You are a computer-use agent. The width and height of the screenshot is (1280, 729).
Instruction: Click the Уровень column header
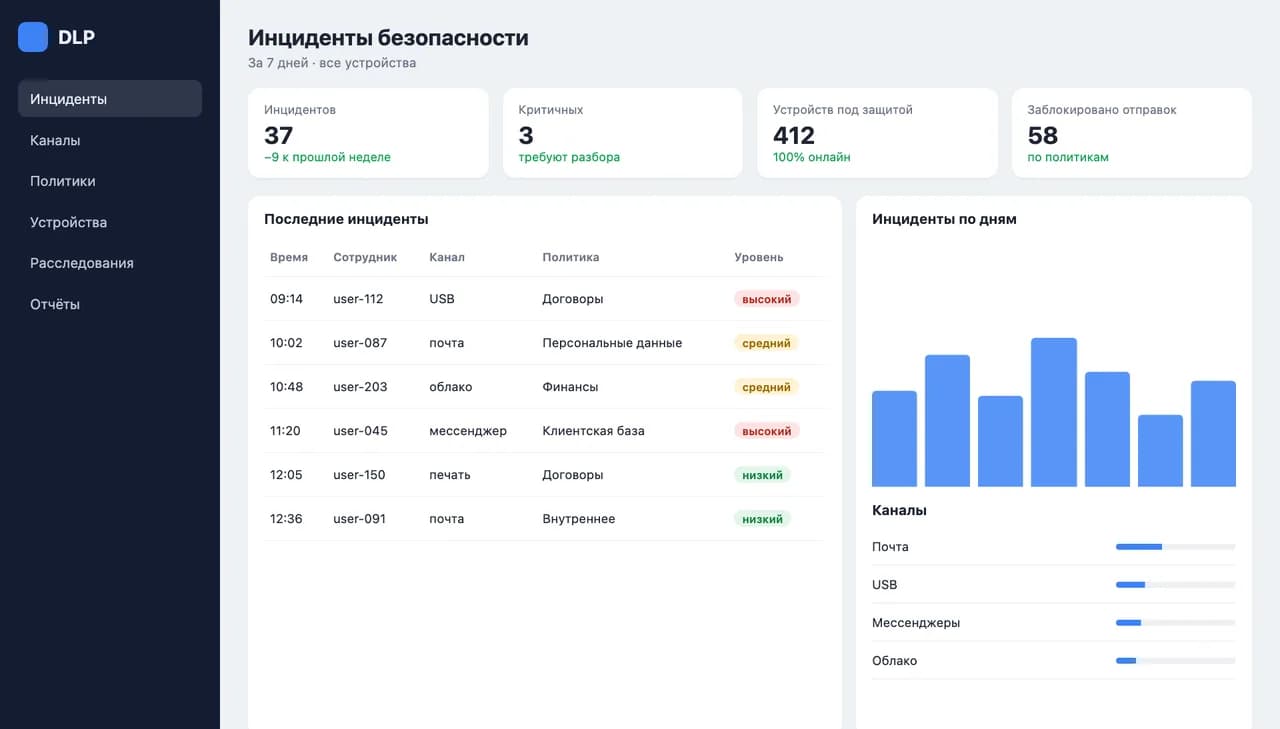pos(759,257)
